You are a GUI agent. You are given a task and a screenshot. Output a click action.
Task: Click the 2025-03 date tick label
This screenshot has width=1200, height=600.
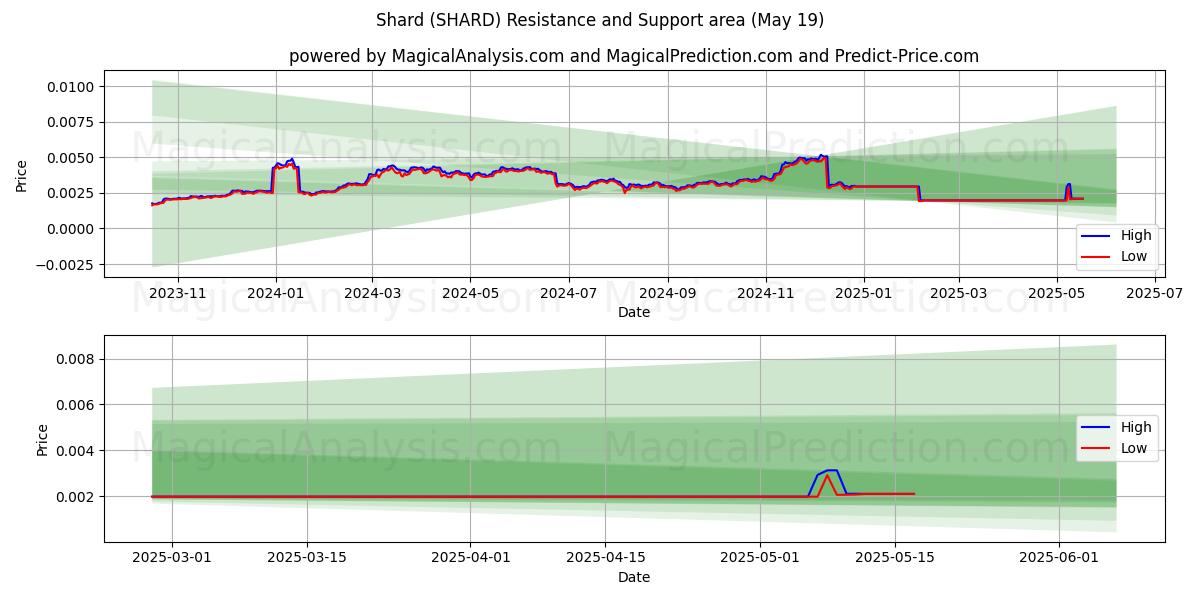point(958,294)
